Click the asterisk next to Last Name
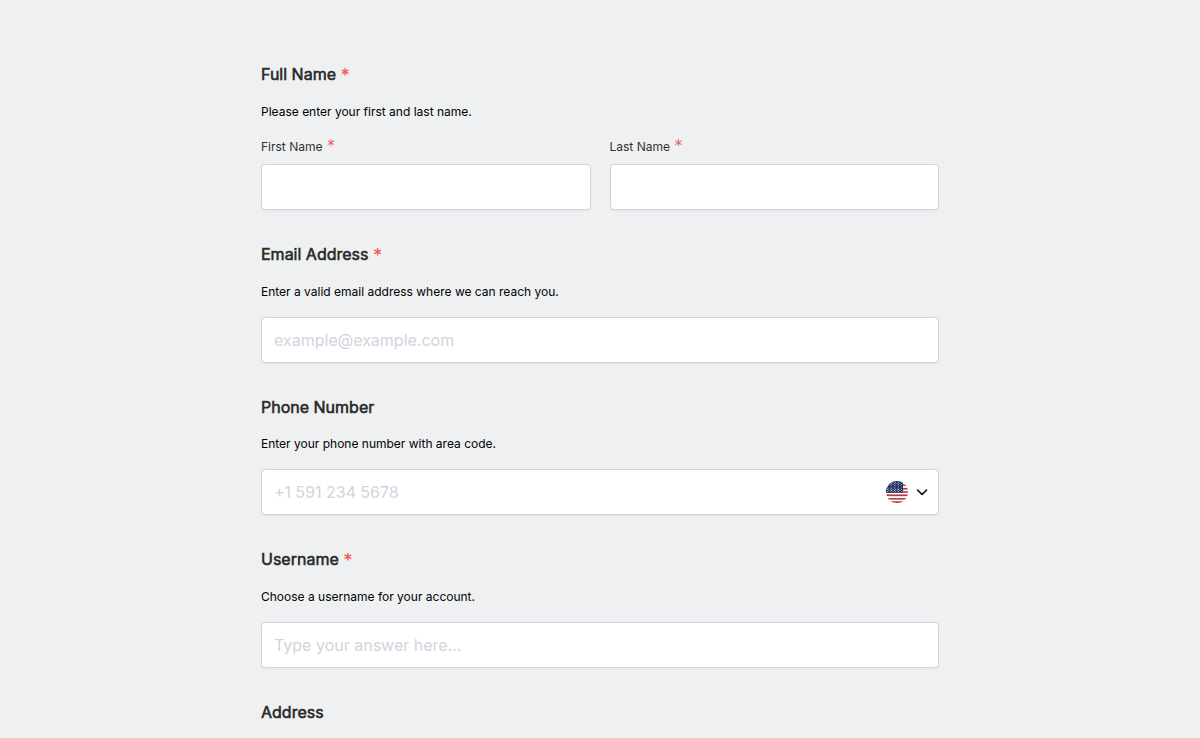The height and width of the screenshot is (738, 1200). pyautogui.click(x=679, y=143)
